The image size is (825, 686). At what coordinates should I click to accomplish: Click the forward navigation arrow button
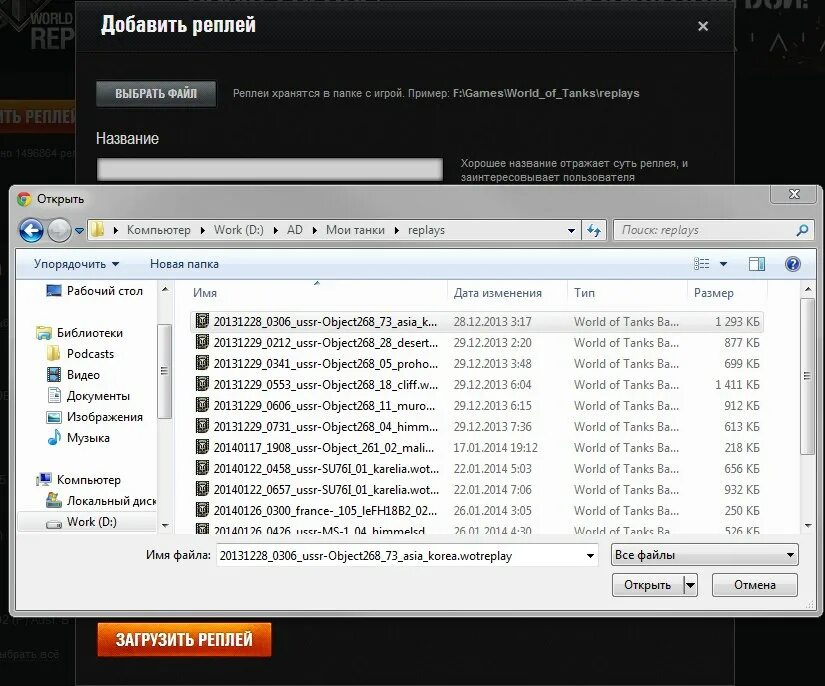pyautogui.click(x=59, y=230)
